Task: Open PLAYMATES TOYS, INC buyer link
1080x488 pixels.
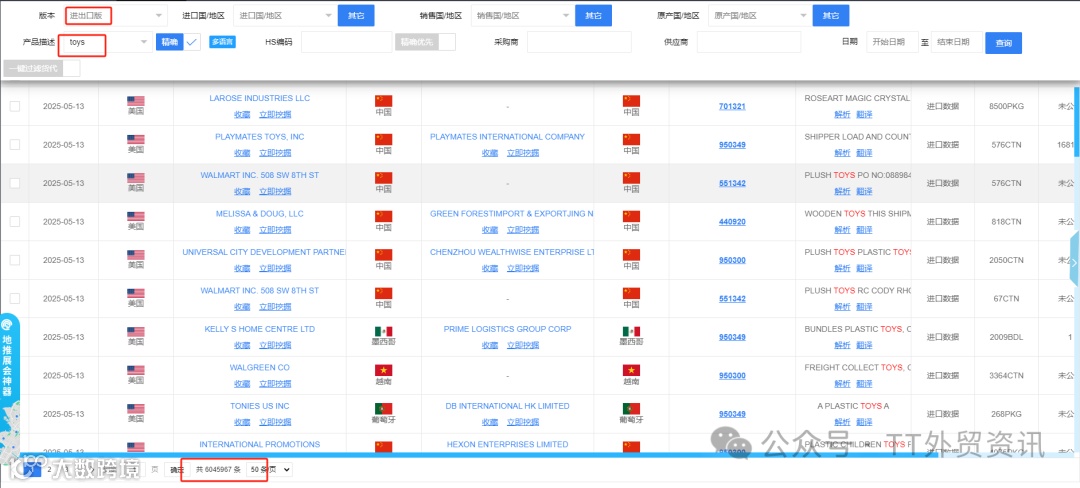Action: click(260, 137)
